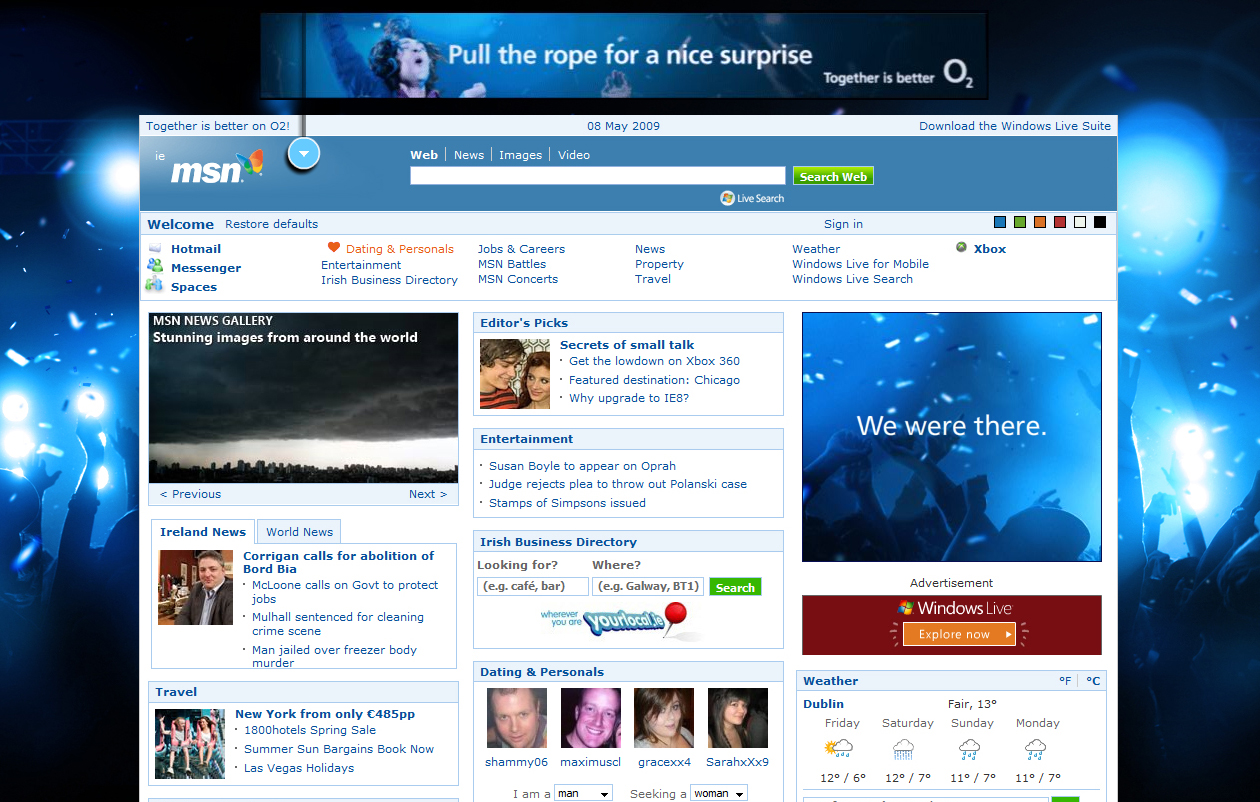This screenshot has width=1260, height=802.
Task: Open shammy06 profile photo
Action: 517,718
